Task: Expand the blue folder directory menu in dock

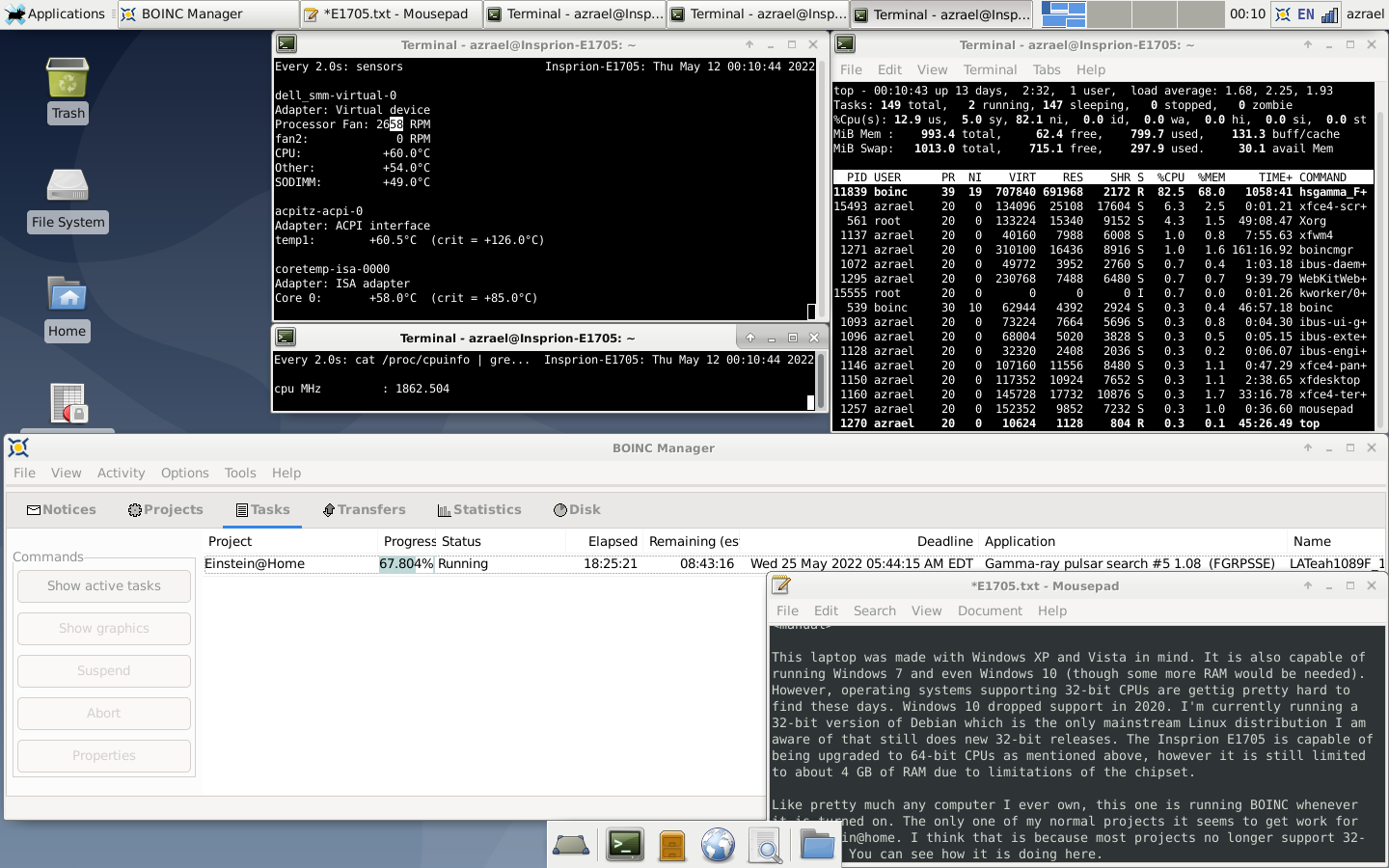Action: pos(817,846)
